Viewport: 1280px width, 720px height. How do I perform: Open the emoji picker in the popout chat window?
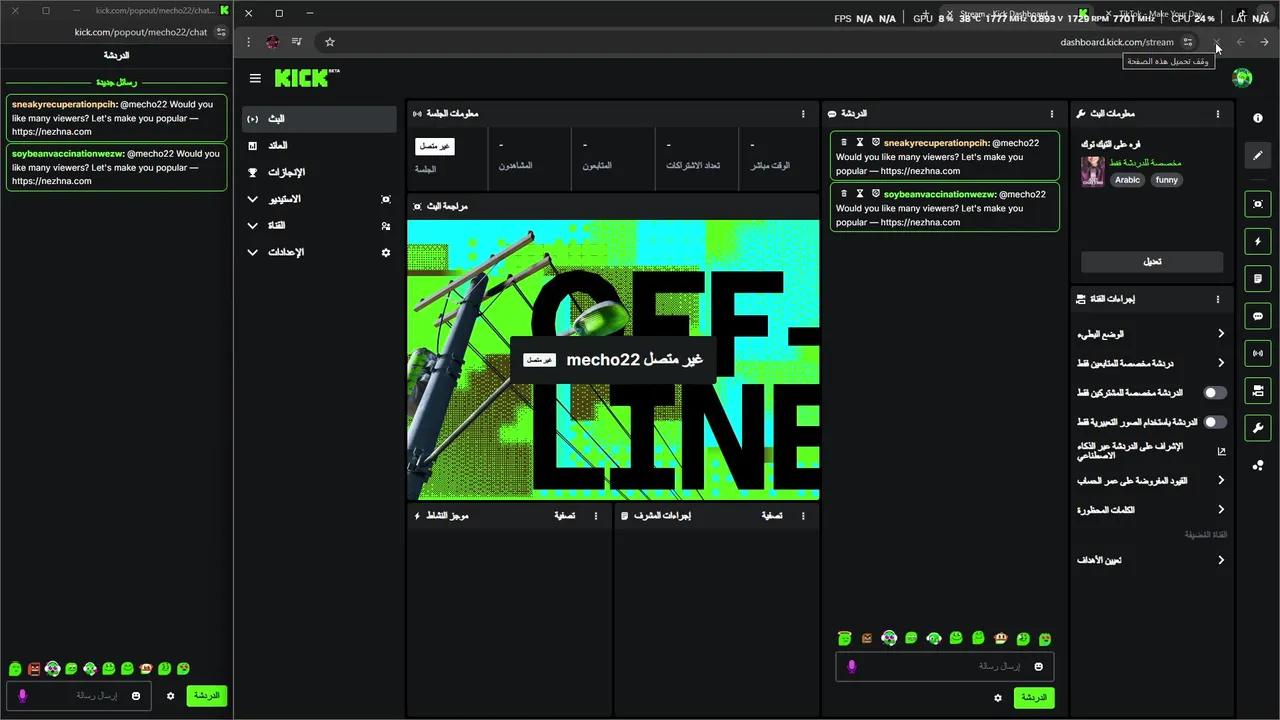pyautogui.click(x=136, y=696)
